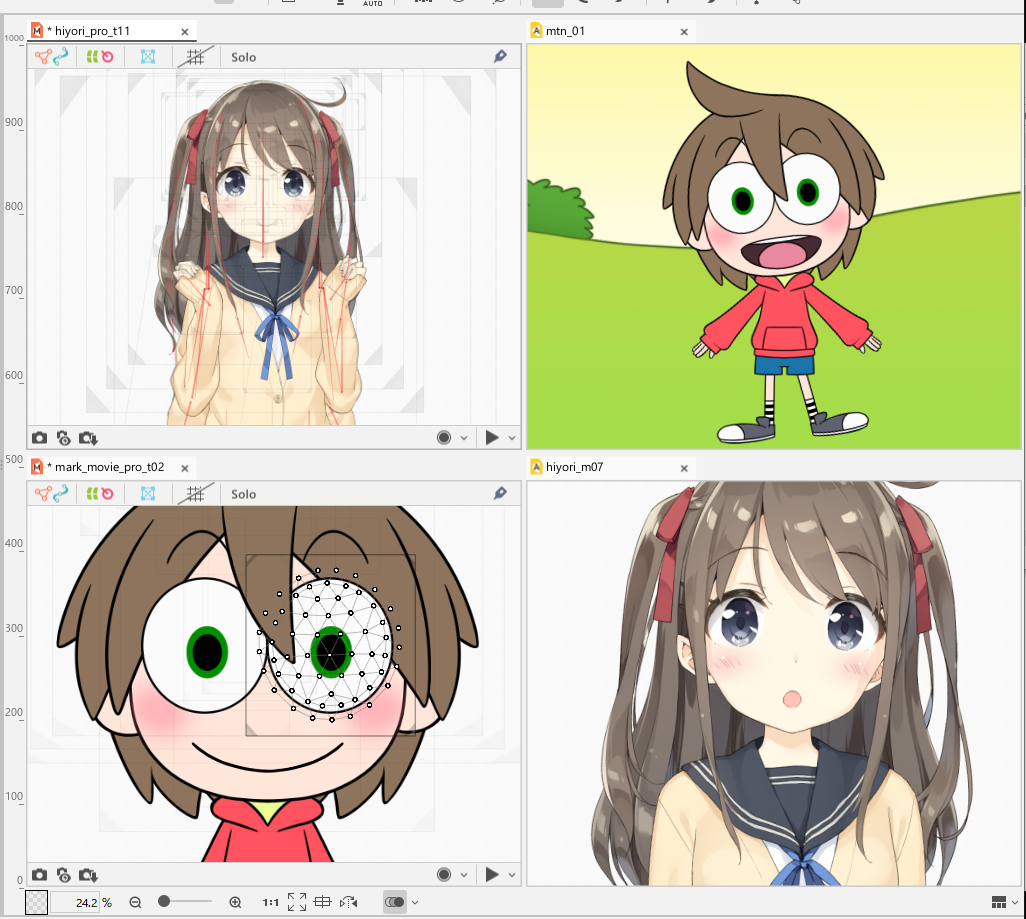This screenshot has width=1026, height=919.
Task: Click the 1:1 actual size button
Action: click(x=270, y=902)
